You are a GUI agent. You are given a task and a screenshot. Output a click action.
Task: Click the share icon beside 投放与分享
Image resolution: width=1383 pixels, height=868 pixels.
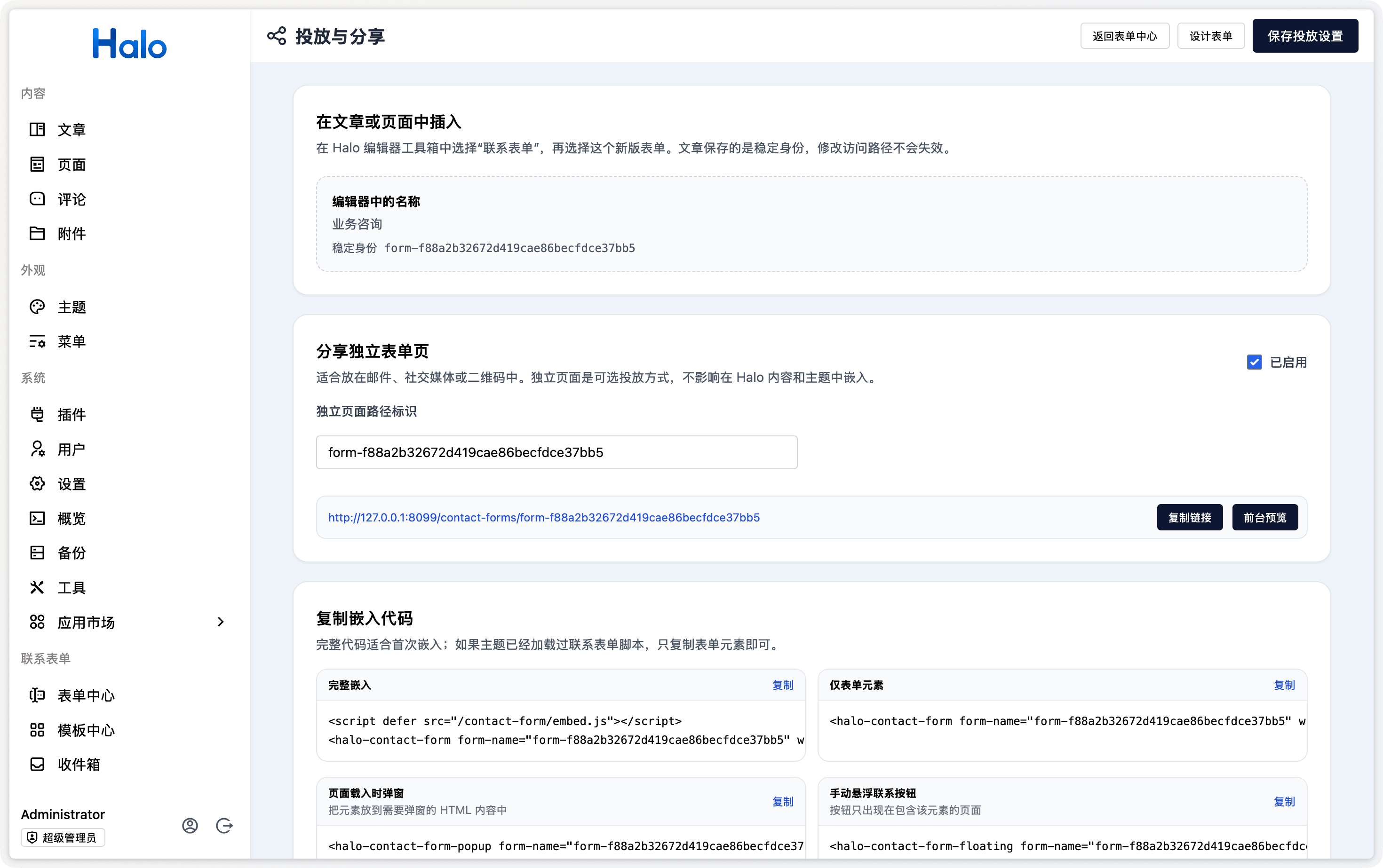(x=277, y=36)
